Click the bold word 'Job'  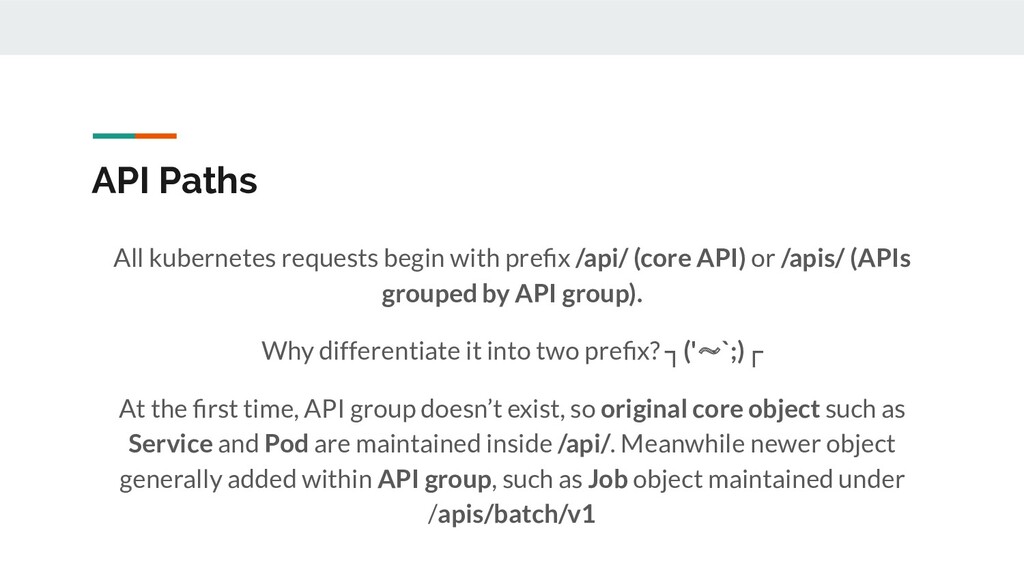pyautogui.click(x=607, y=479)
